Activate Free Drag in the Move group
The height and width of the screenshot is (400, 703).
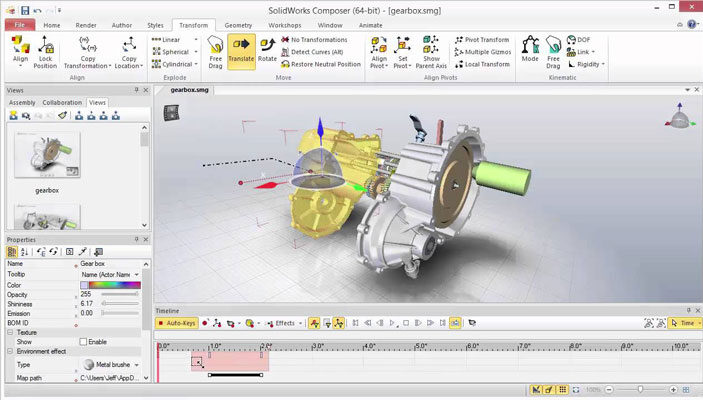215,52
